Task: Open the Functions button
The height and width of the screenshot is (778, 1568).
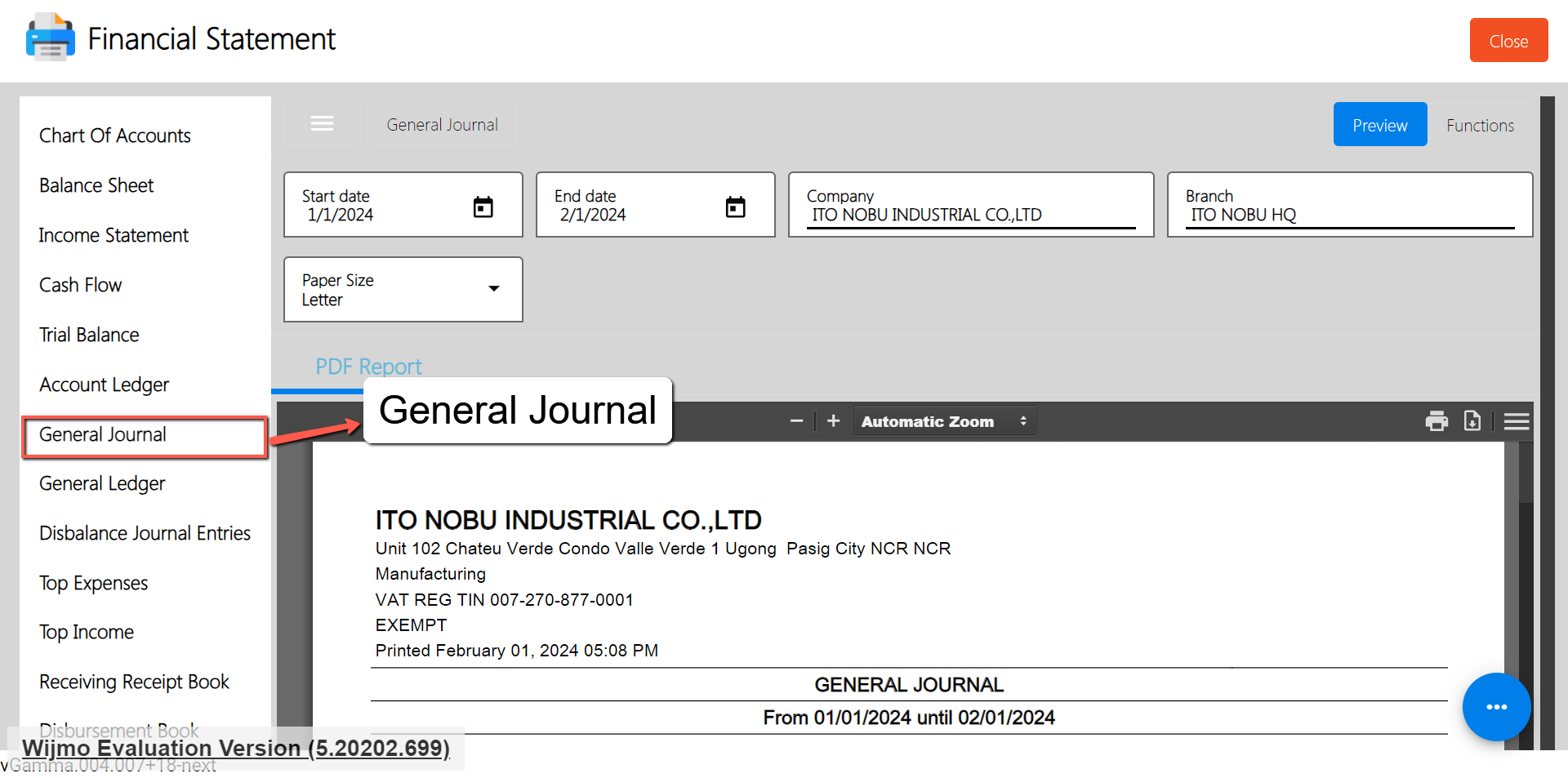Action: coord(1479,125)
